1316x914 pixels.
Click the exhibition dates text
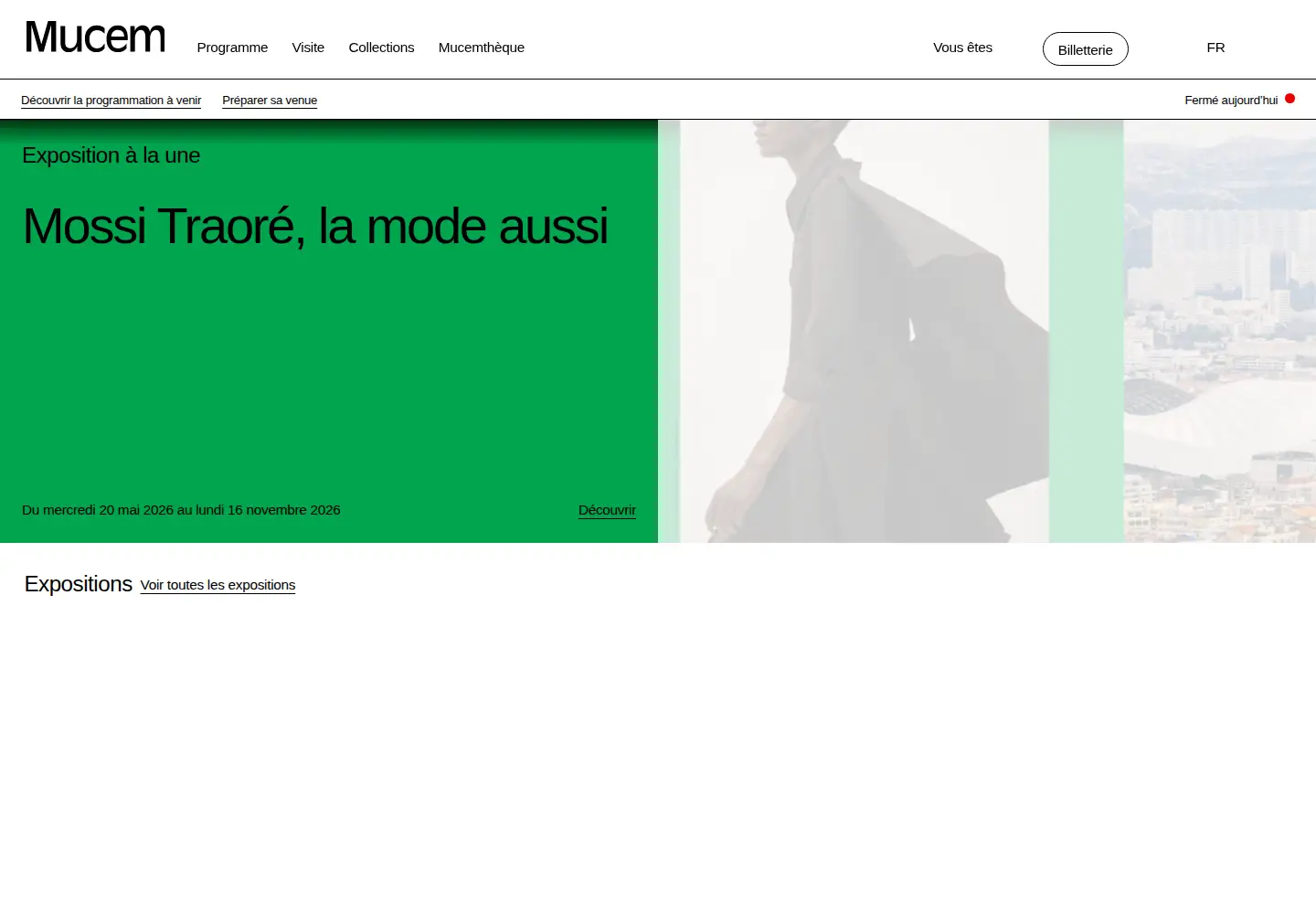(181, 510)
